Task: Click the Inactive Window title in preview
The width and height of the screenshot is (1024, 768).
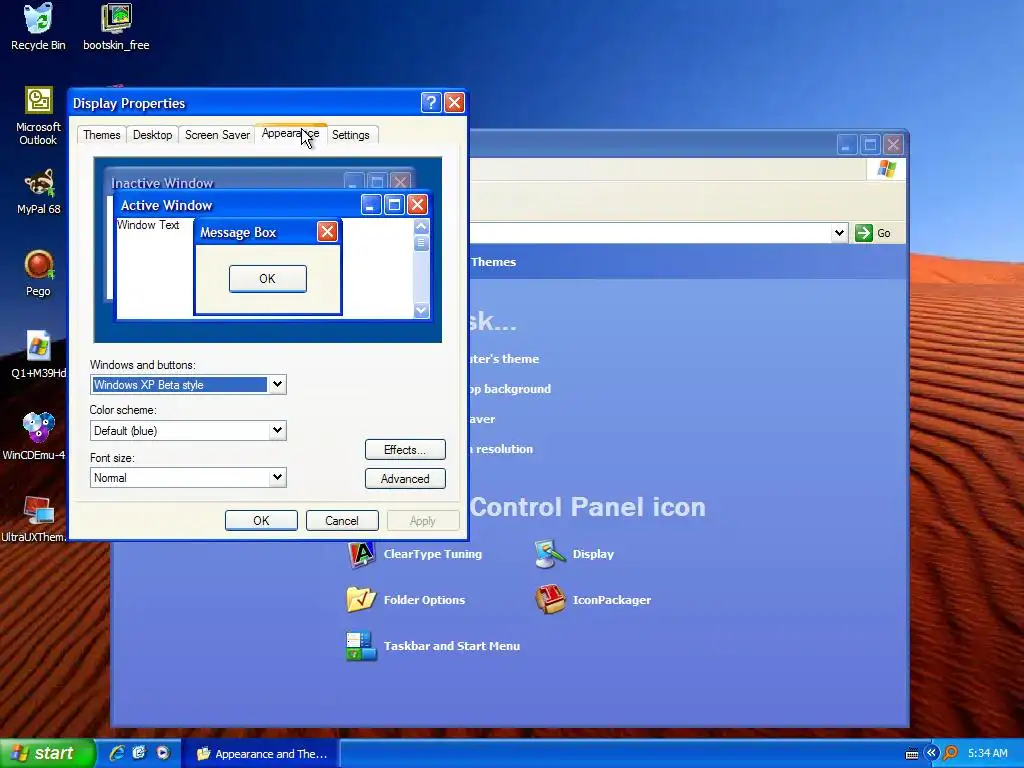Action: tap(162, 183)
